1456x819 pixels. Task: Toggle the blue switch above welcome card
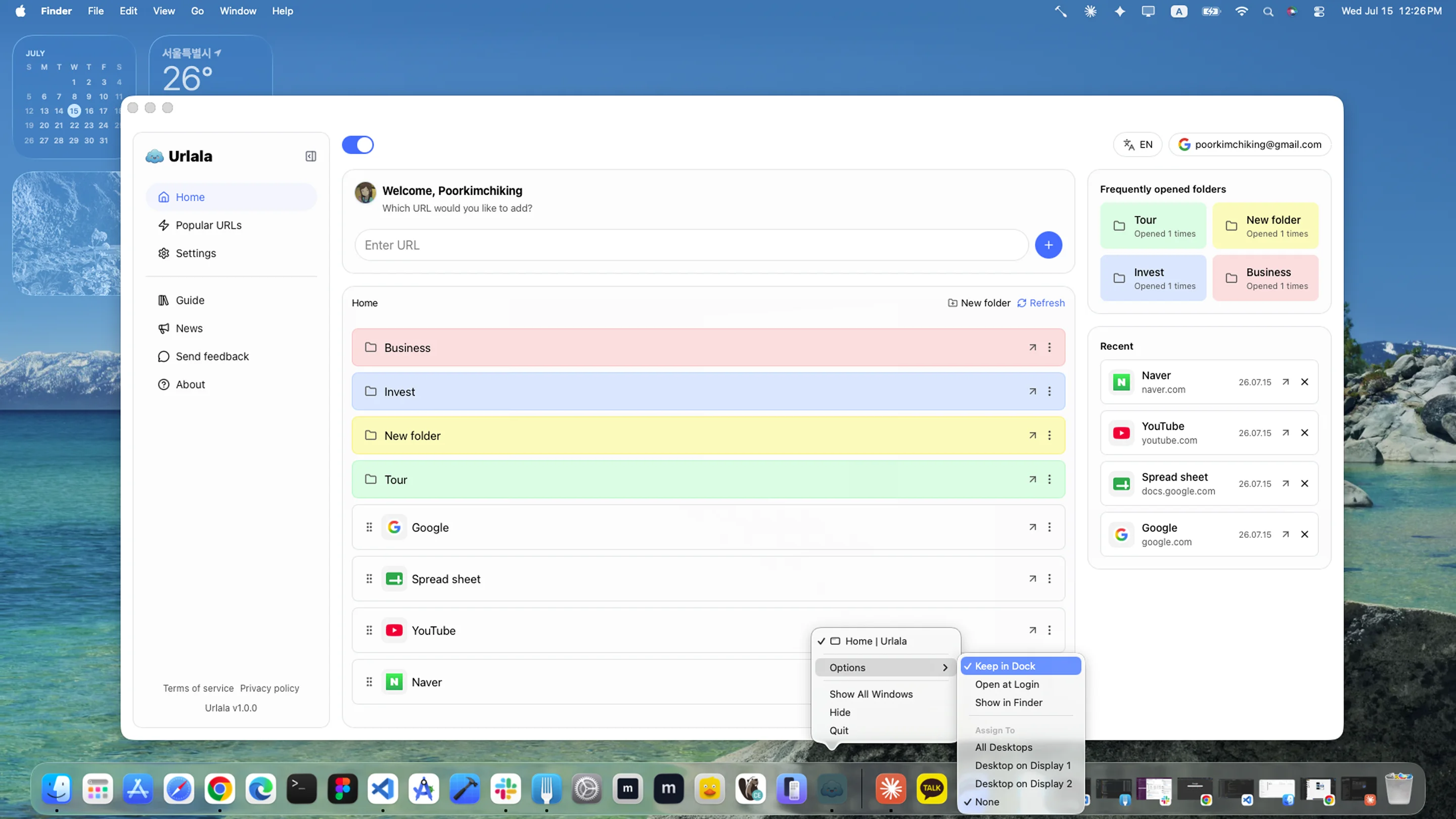point(357,145)
